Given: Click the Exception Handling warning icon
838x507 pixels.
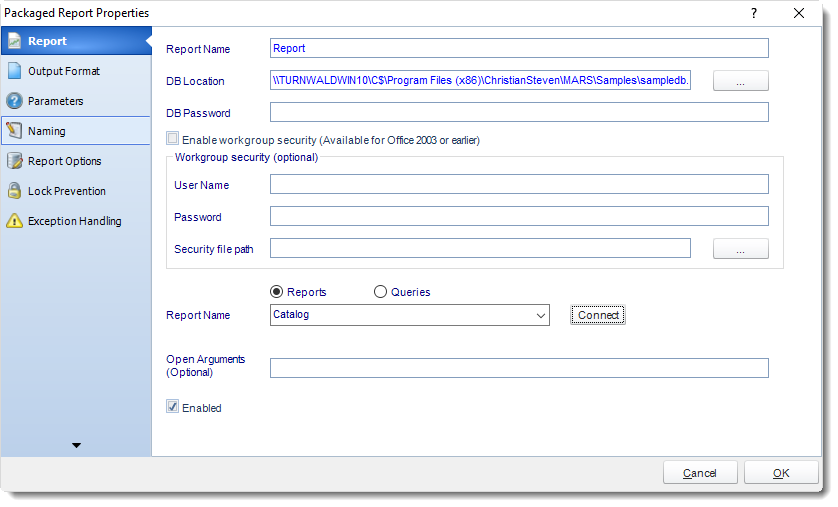Looking at the screenshot, I should [14, 221].
